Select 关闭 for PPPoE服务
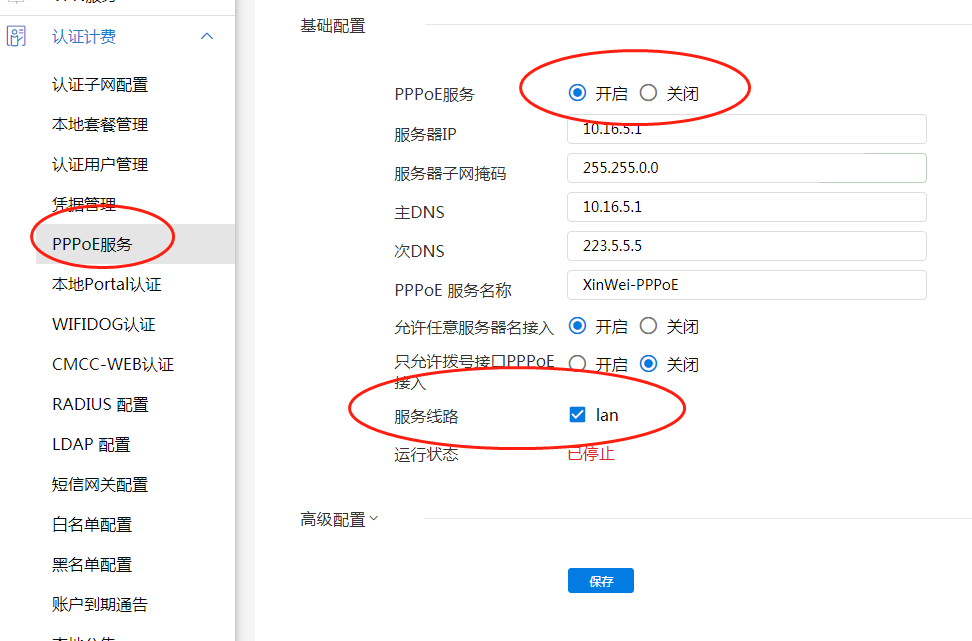This screenshot has width=972, height=641. (648, 93)
